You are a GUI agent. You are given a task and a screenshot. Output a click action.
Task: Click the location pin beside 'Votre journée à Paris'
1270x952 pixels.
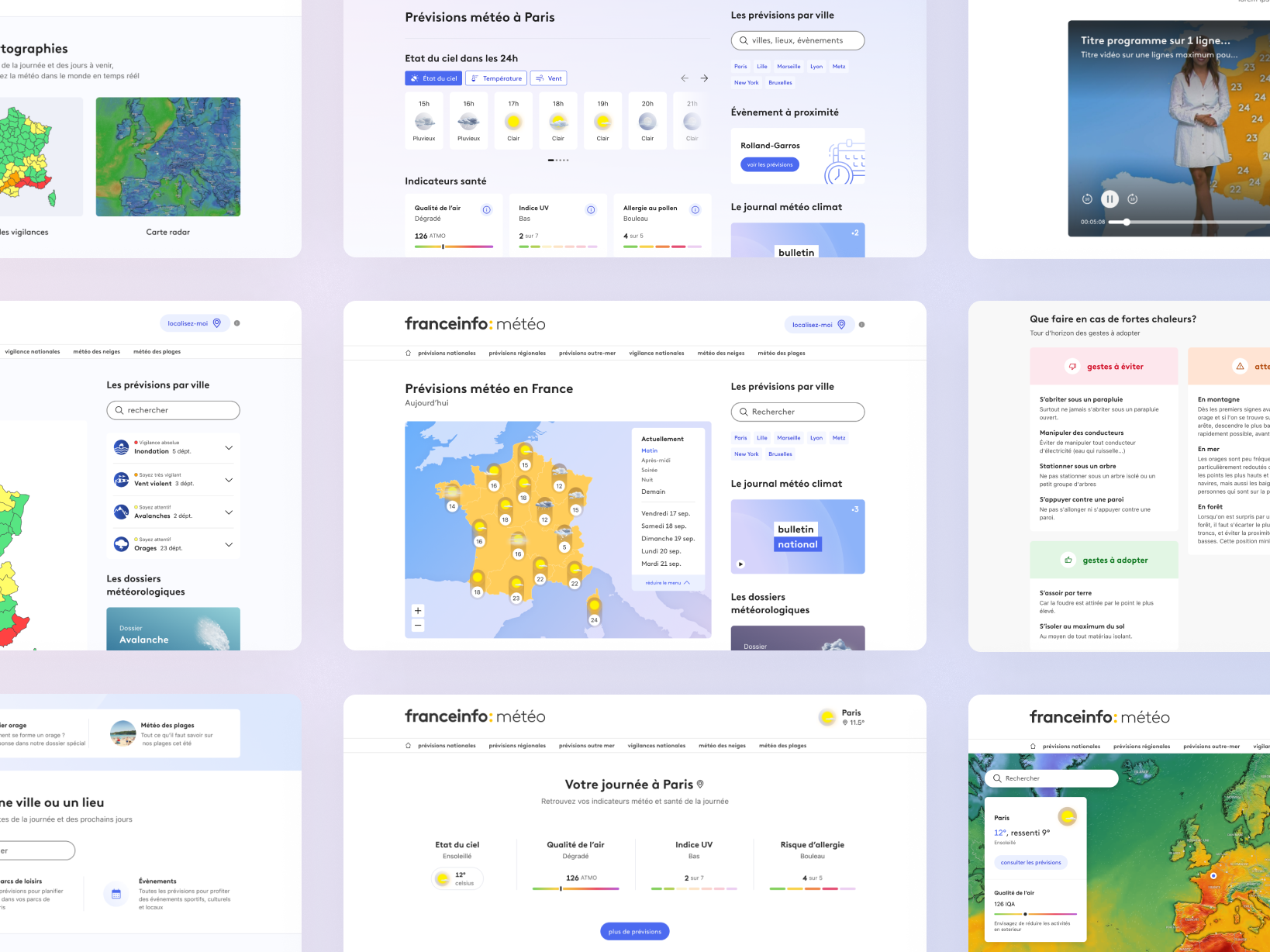(700, 785)
